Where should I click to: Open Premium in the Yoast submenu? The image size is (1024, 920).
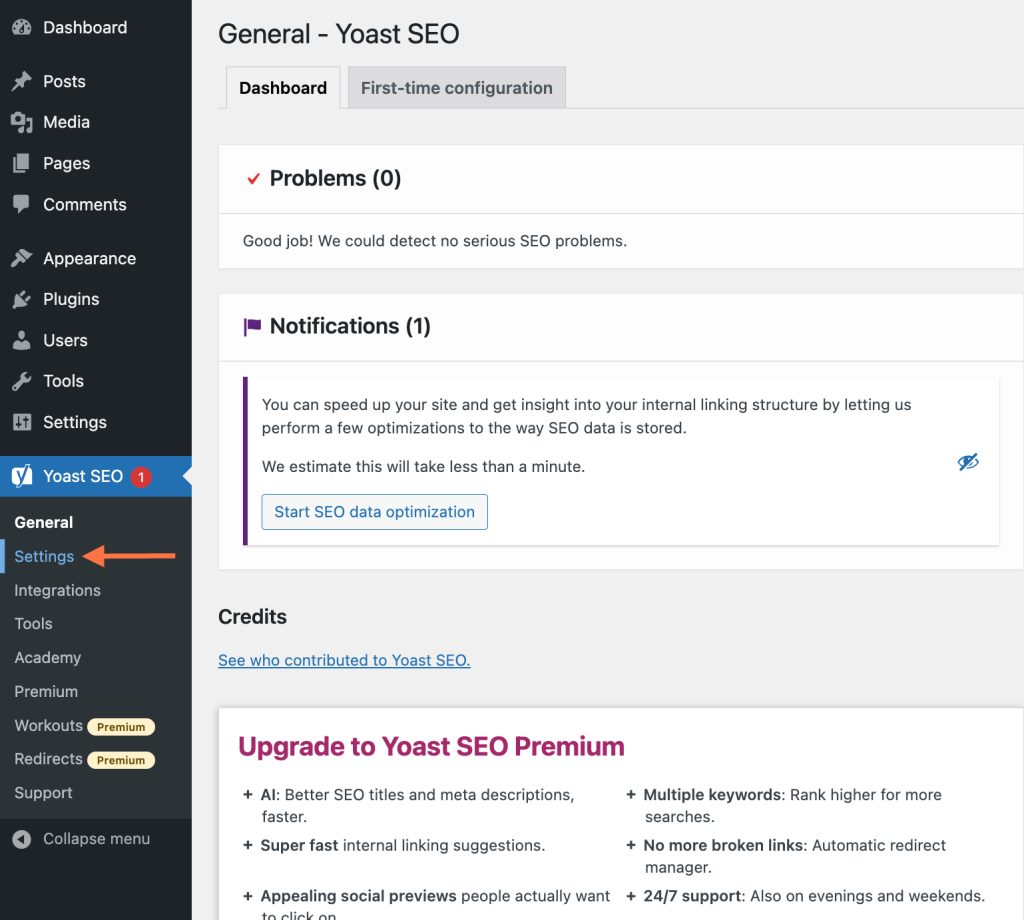point(46,691)
